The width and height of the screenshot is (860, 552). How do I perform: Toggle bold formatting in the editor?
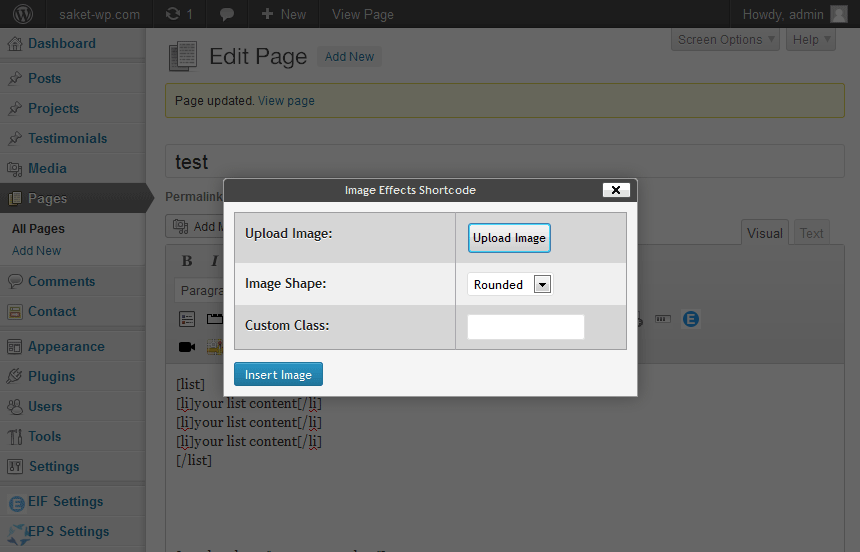click(187, 261)
